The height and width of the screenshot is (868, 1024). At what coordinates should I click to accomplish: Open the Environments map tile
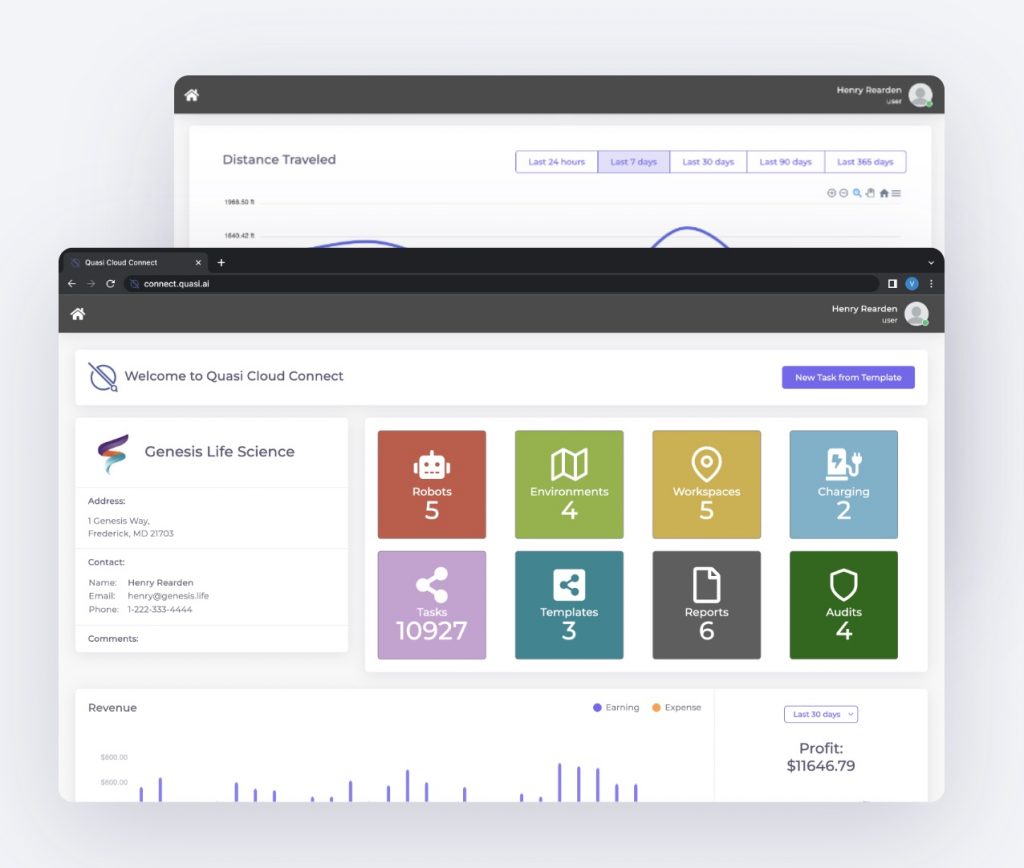click(x=569, y=485)
